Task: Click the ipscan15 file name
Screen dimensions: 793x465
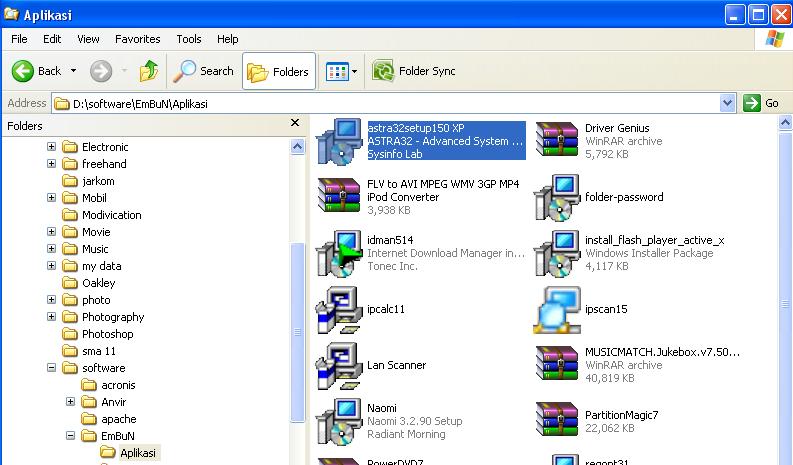Action: pos(606,309)
